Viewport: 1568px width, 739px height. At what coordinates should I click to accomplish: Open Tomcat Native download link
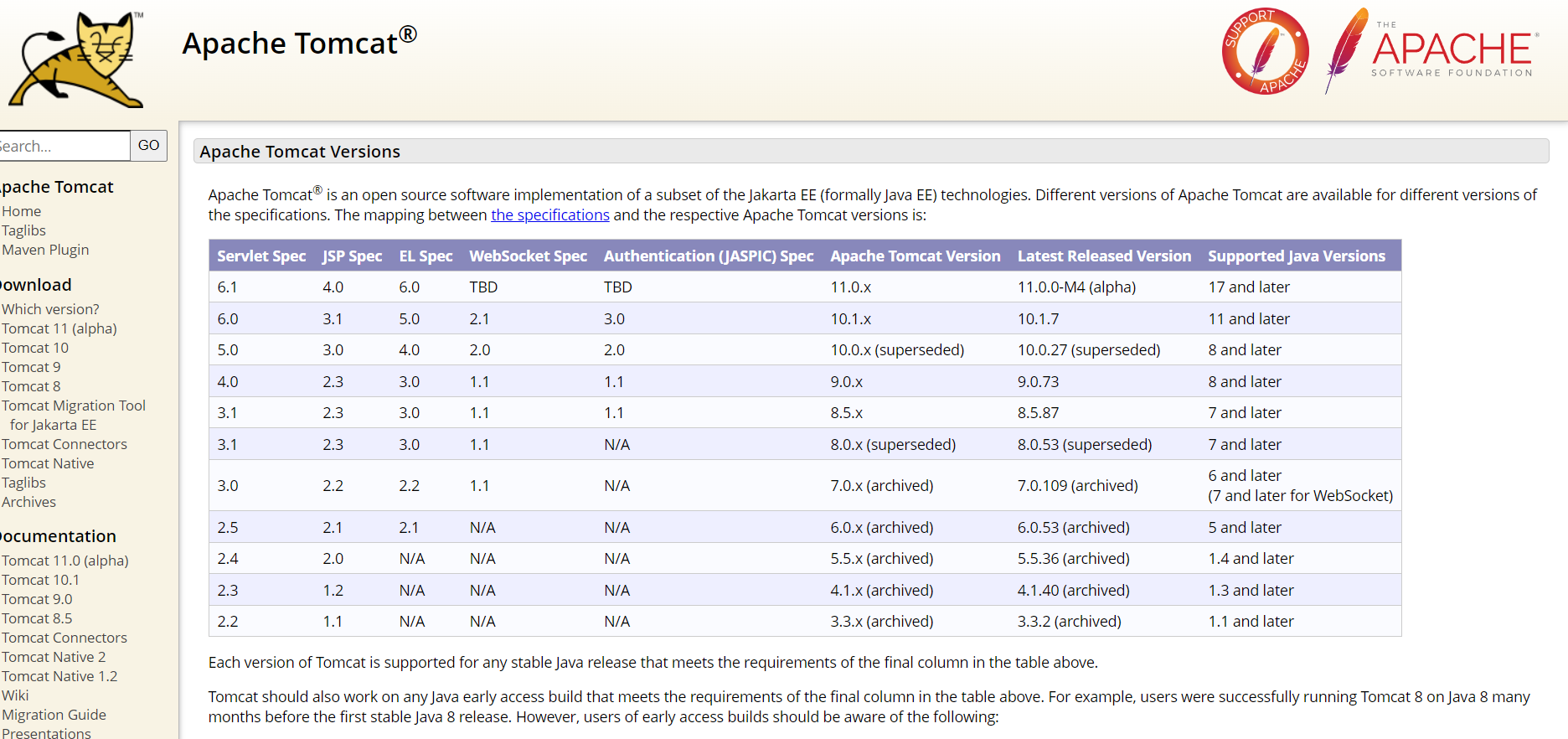coord(48,463)
